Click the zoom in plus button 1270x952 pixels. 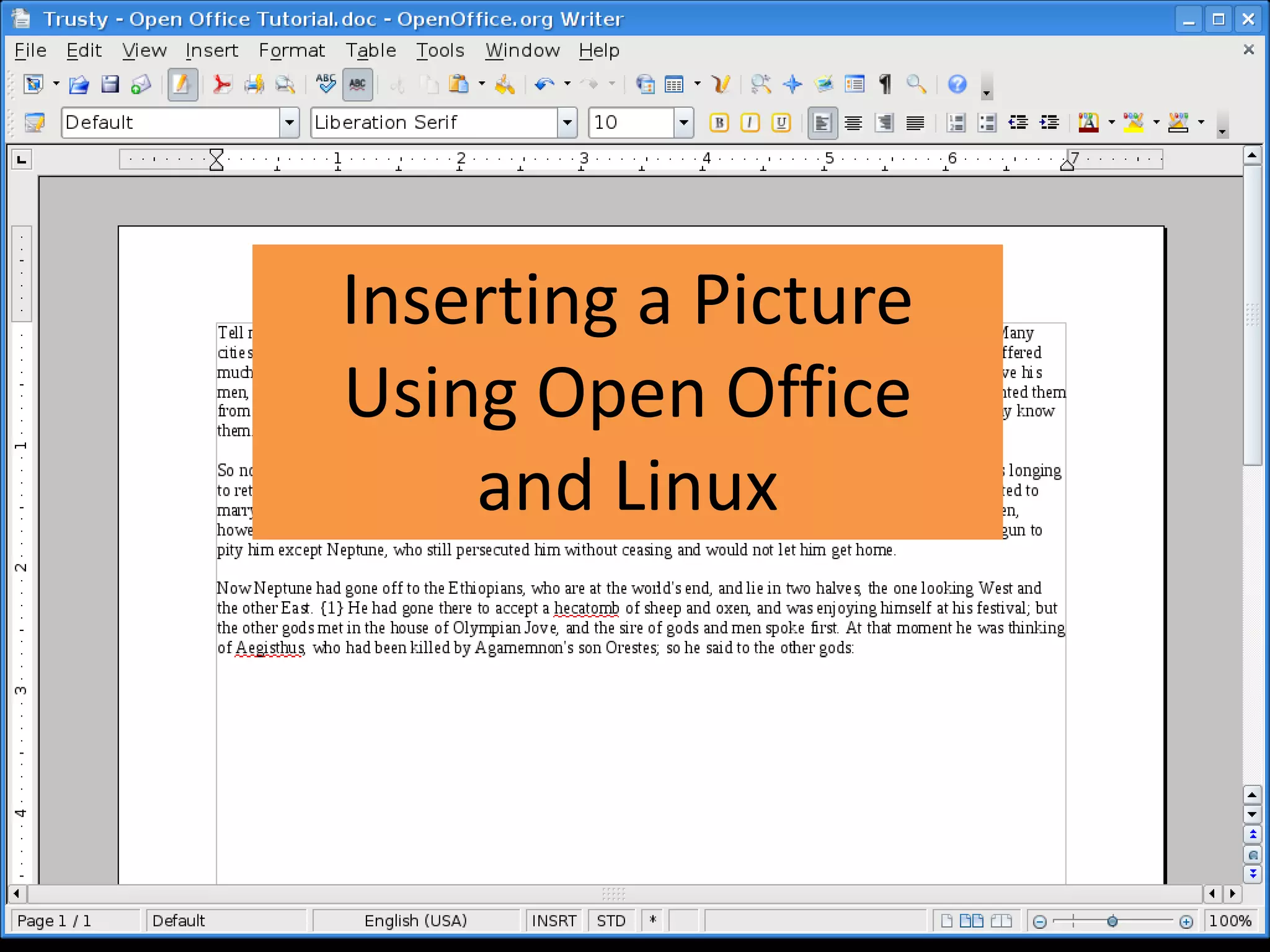point(1186,922)
